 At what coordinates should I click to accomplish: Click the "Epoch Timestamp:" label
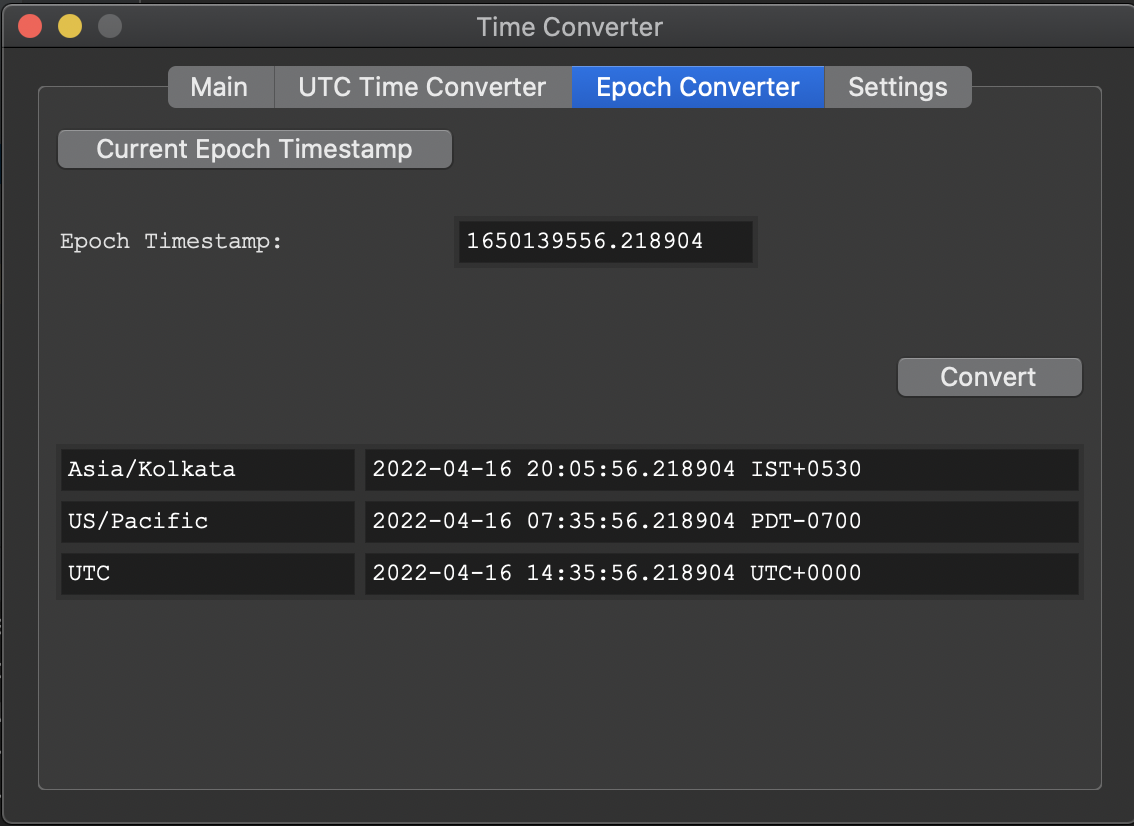171,242
